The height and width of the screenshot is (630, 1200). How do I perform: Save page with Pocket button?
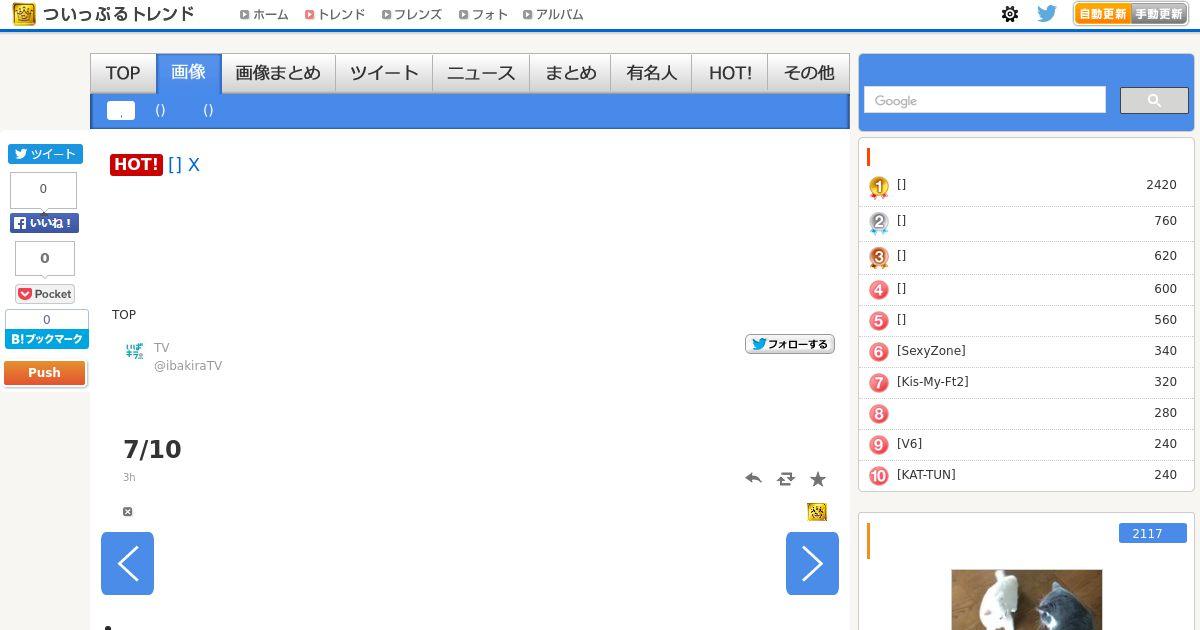click(45, 294)
